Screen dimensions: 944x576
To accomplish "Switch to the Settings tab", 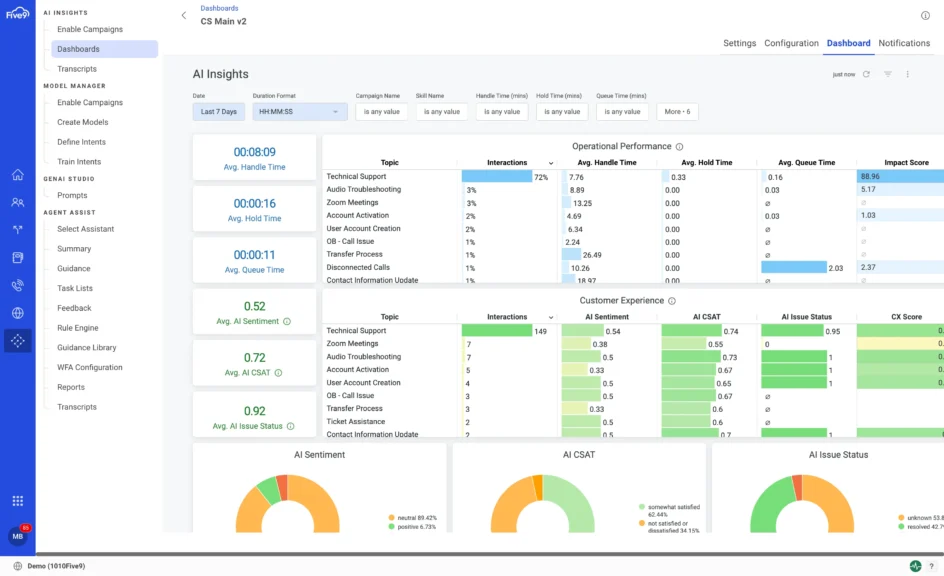I will 740,43.
